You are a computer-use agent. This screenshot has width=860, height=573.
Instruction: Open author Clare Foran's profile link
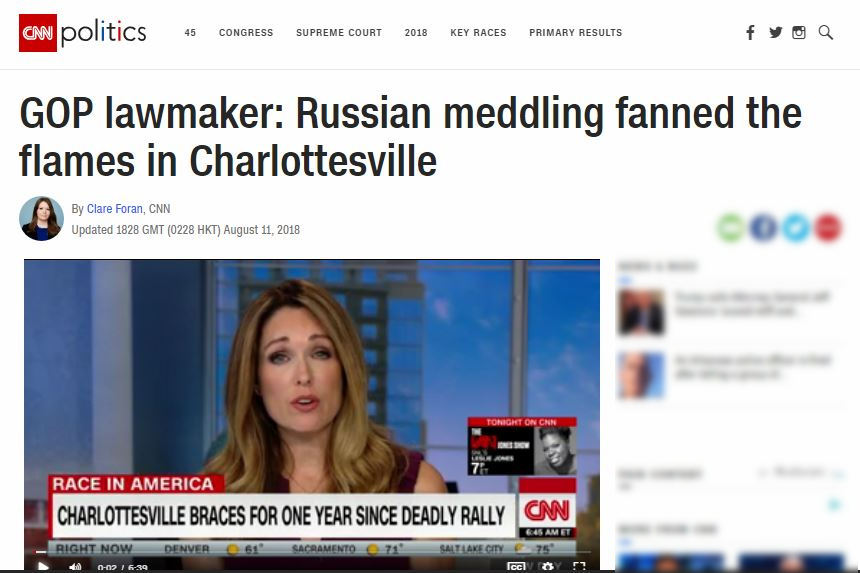click(x=115, y=209)
